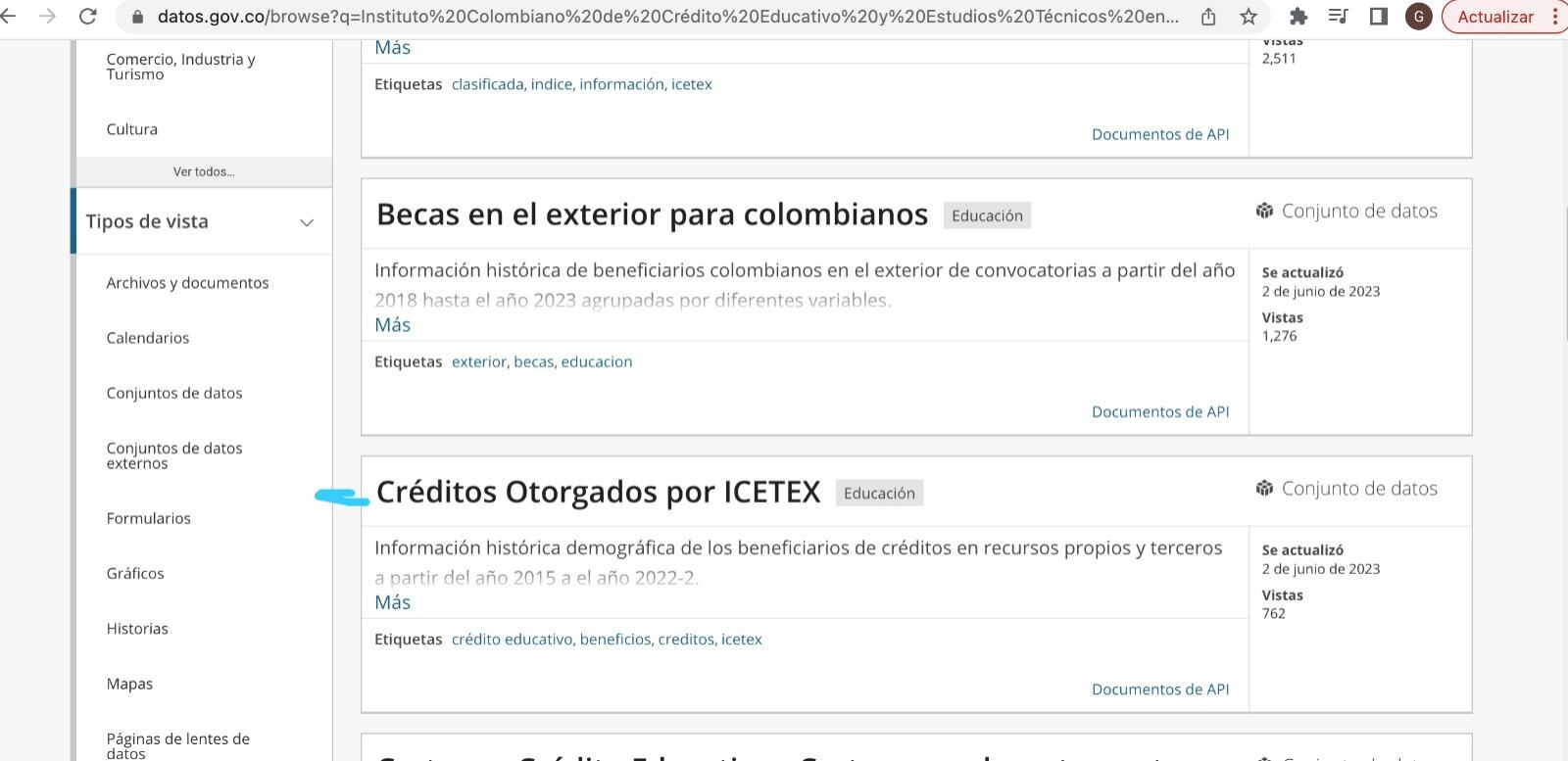Select the Cultura category filter

tap(132, 129)
